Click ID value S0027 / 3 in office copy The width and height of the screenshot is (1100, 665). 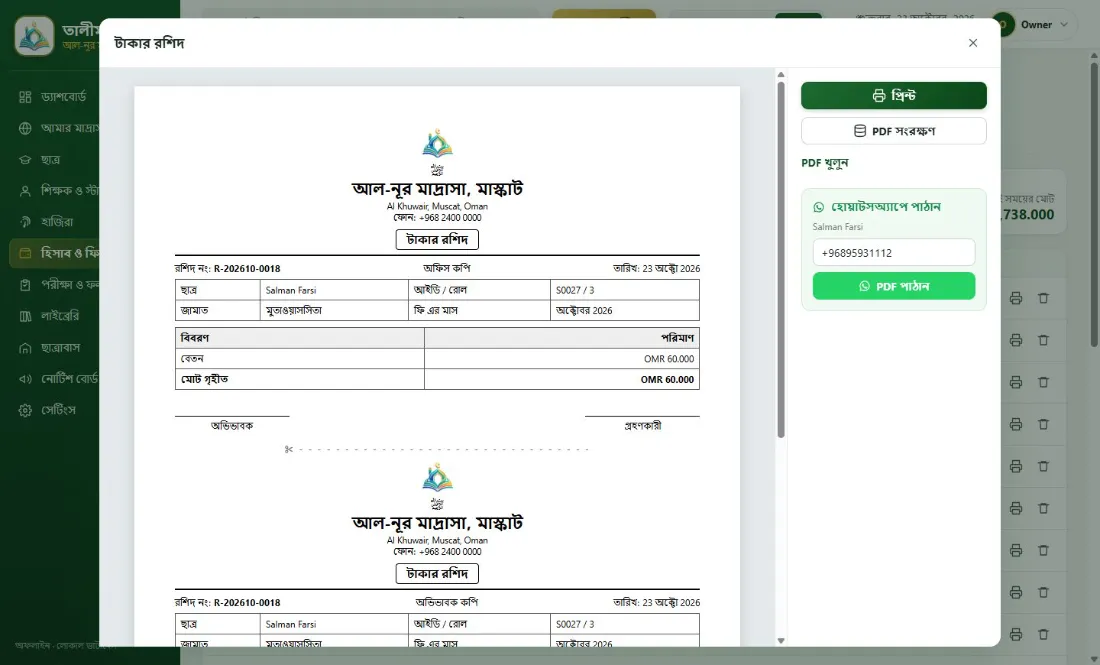point(575,290)
